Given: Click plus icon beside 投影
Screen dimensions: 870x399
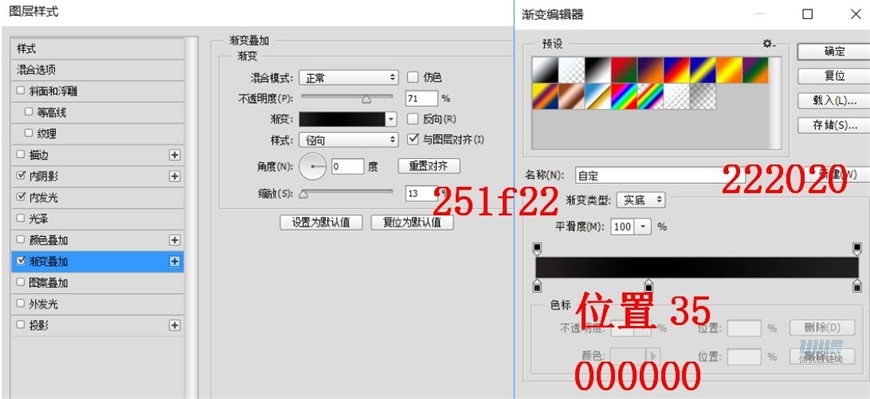Looking at the screenshot, I should (175, 325).
